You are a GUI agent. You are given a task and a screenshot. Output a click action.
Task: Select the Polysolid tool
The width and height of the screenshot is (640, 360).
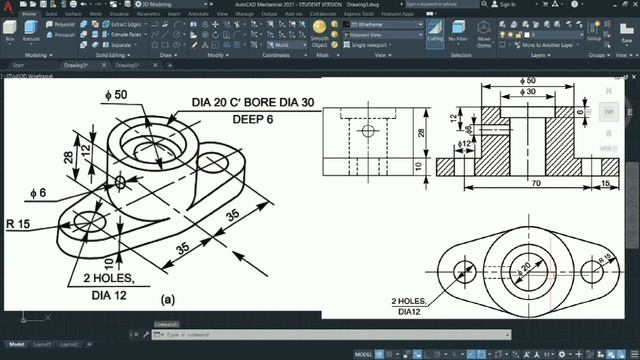click(x=60, y=24)
